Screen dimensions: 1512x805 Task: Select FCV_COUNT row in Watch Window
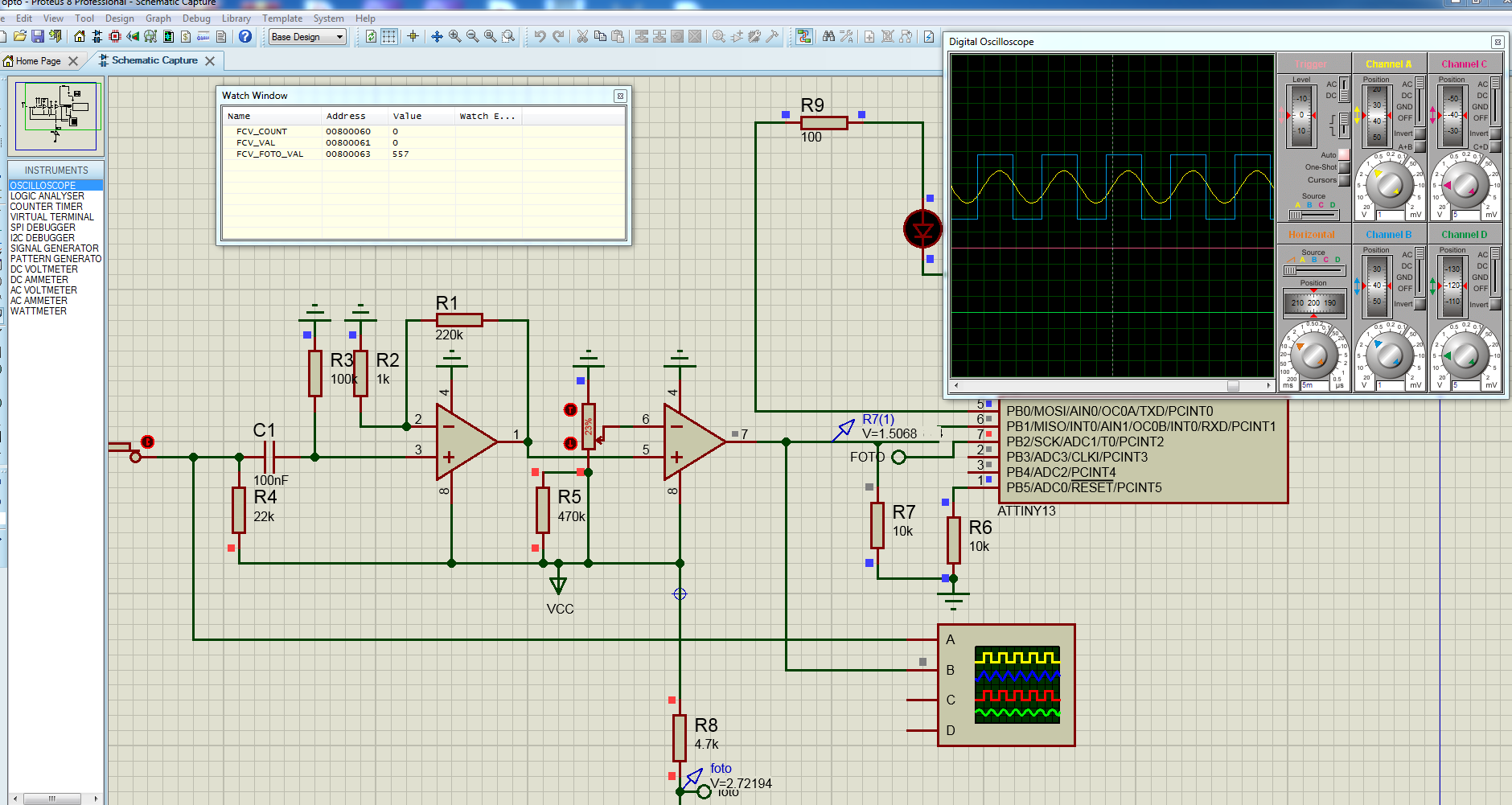coord(423,131)
